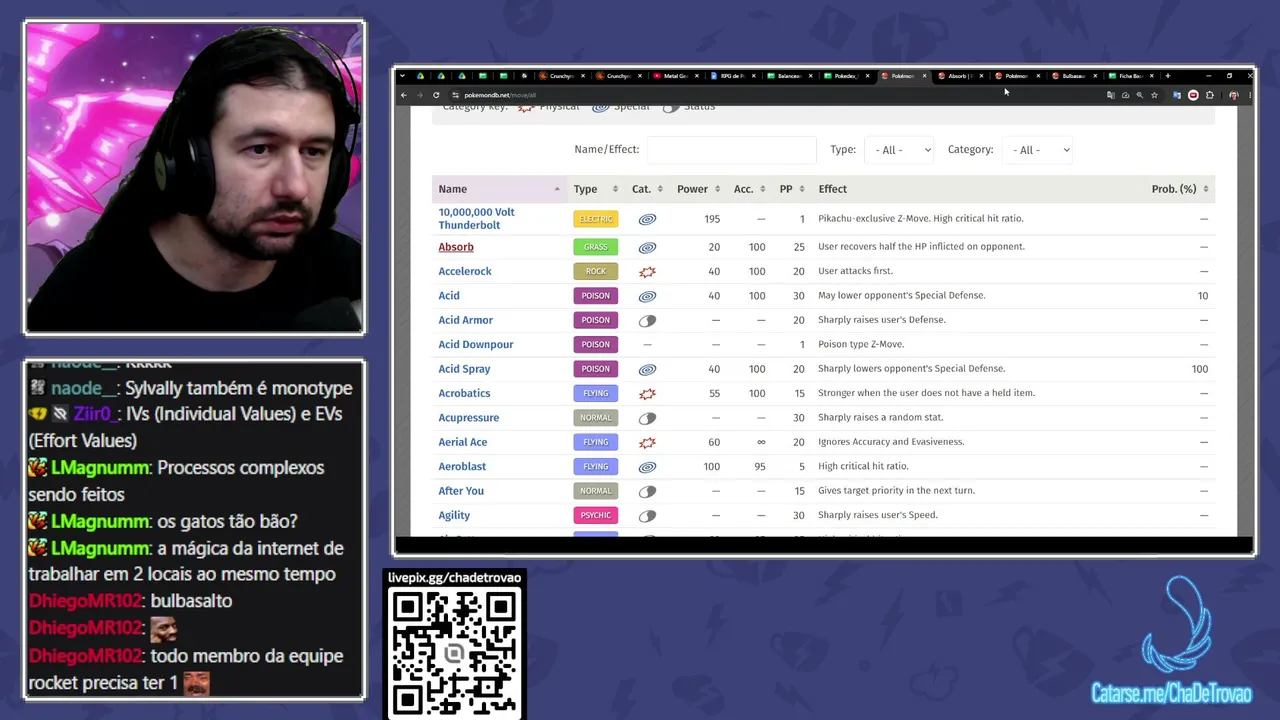This screenshot has height=720, width=1280.
Task: Sort the table by Type column
Action: click(x=595, y=189)
